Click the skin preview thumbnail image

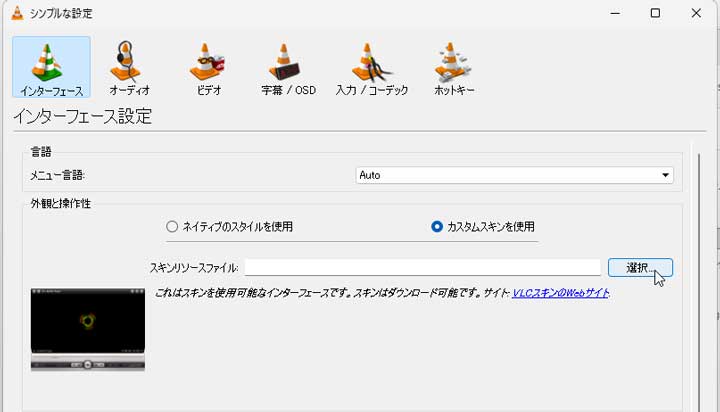click(88, 329)
